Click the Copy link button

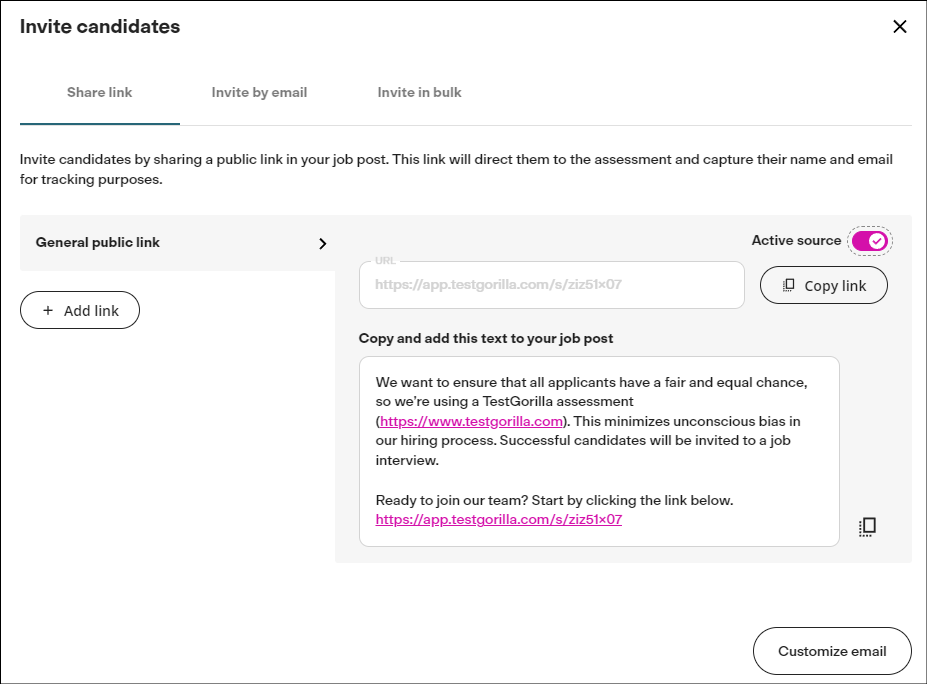(x=824, y=286)
